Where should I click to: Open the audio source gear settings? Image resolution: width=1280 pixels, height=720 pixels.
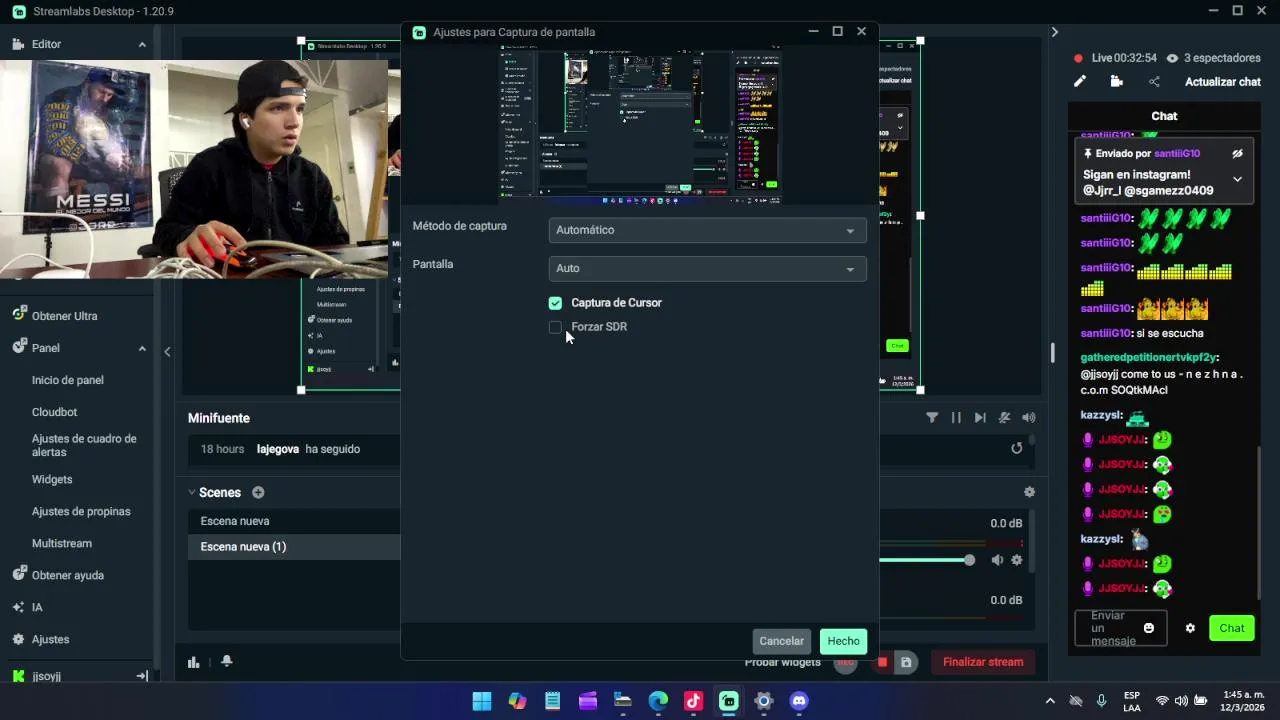coord(1017,560)
